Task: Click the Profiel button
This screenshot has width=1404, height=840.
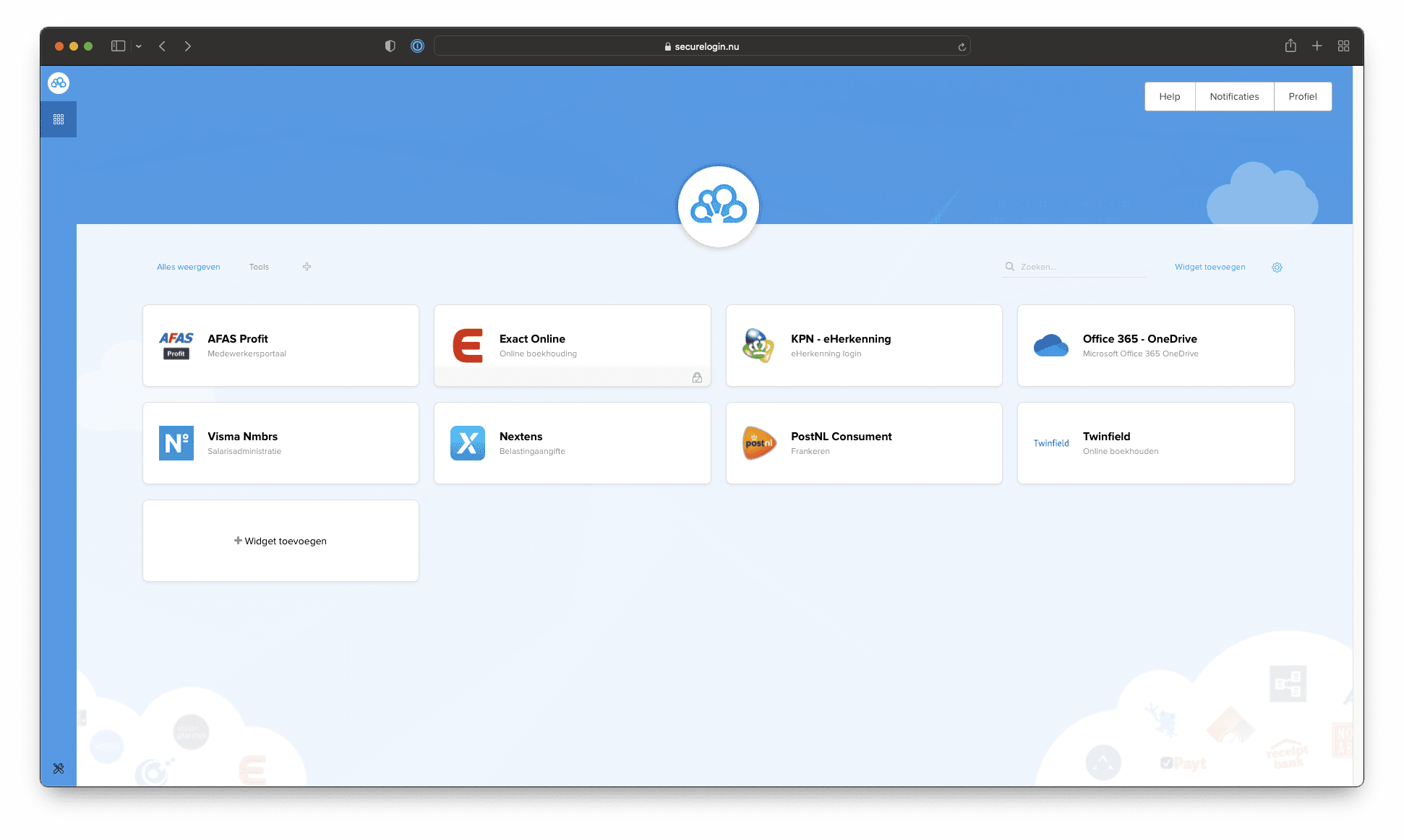Action: click(x=1302, y=96)
